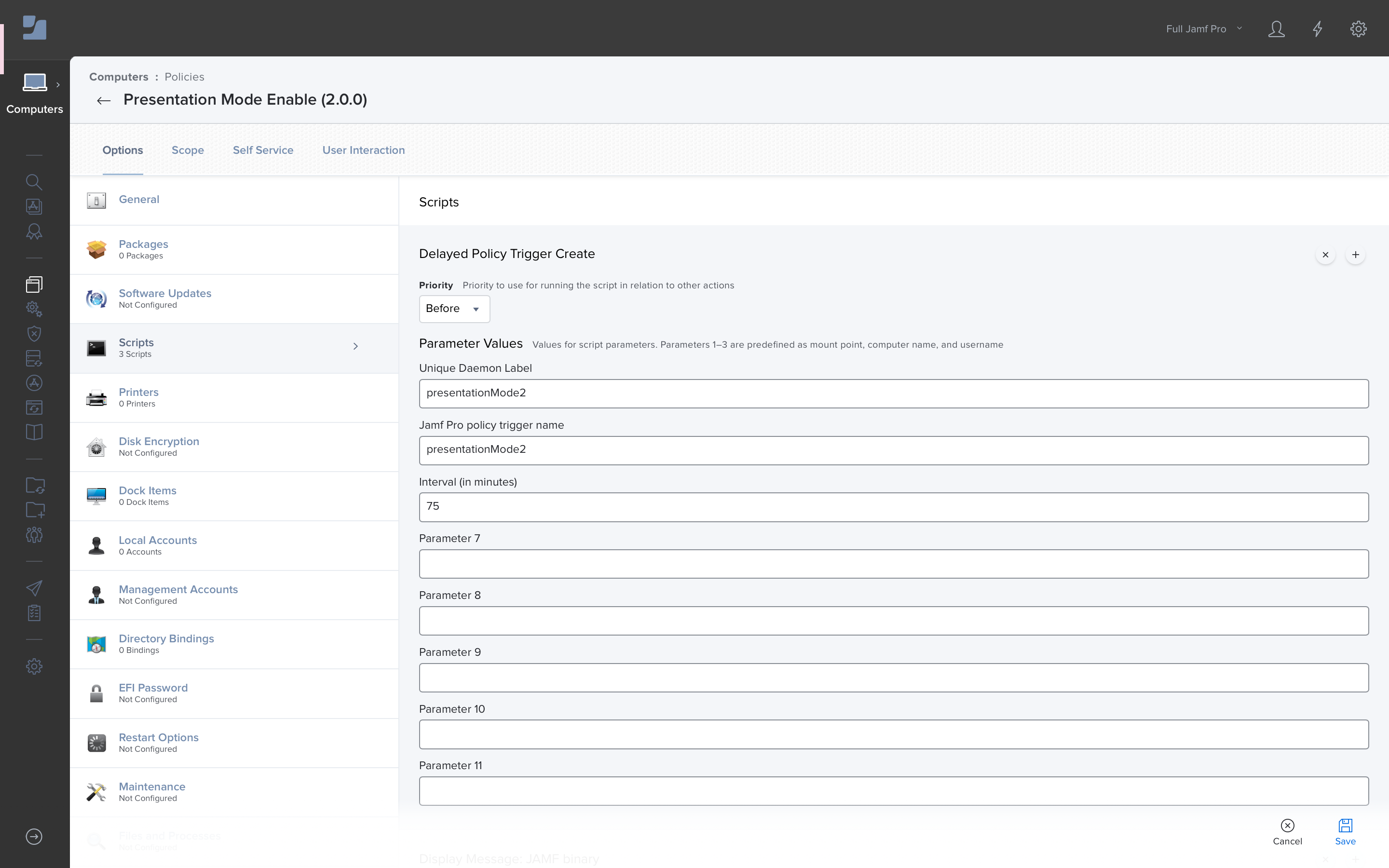Click the Interval in minutes field
Screen dimensions: 1389x868
pyautogui.click(x=894, y=506)
